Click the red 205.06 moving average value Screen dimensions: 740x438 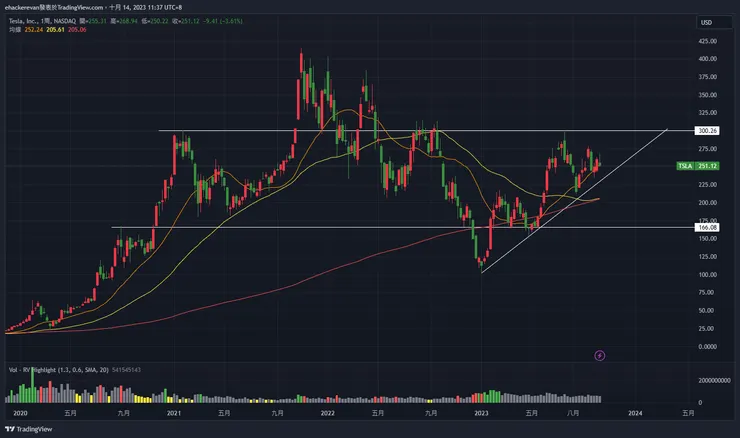77,30
